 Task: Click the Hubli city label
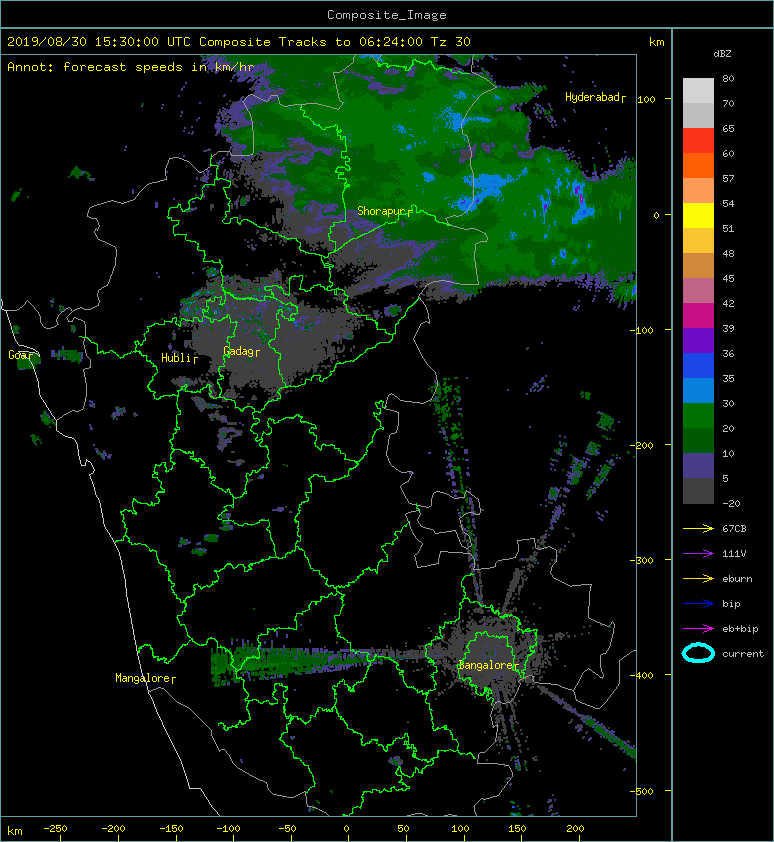[179, 358]
